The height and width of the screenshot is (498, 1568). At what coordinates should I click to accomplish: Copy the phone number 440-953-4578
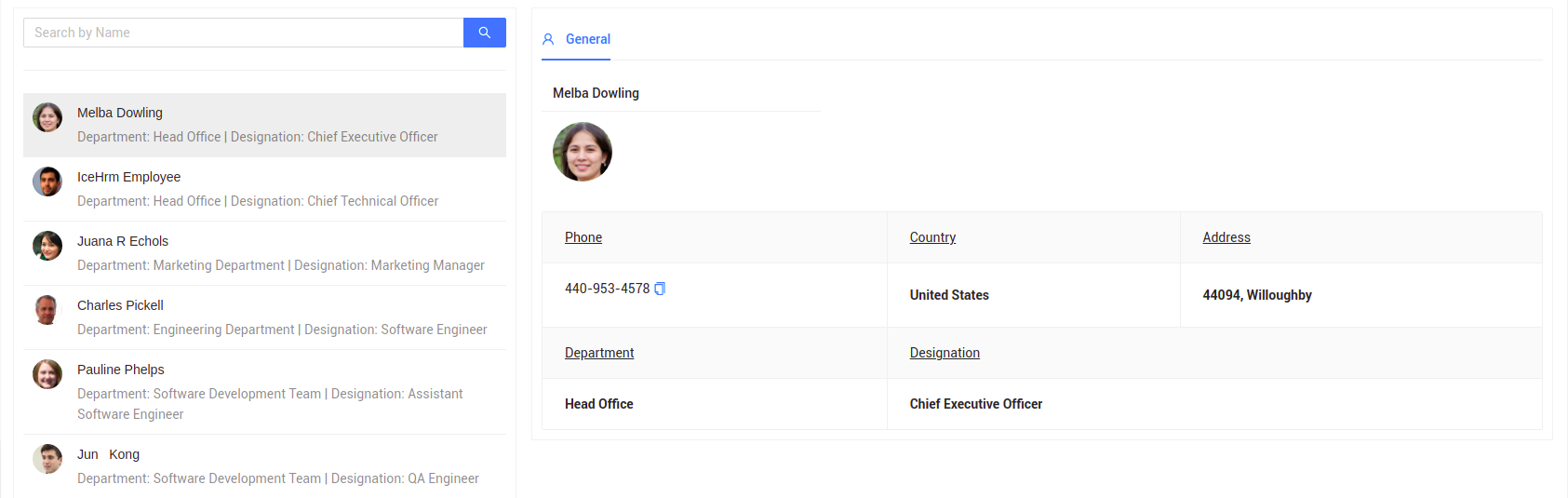[x=660, y=289]
